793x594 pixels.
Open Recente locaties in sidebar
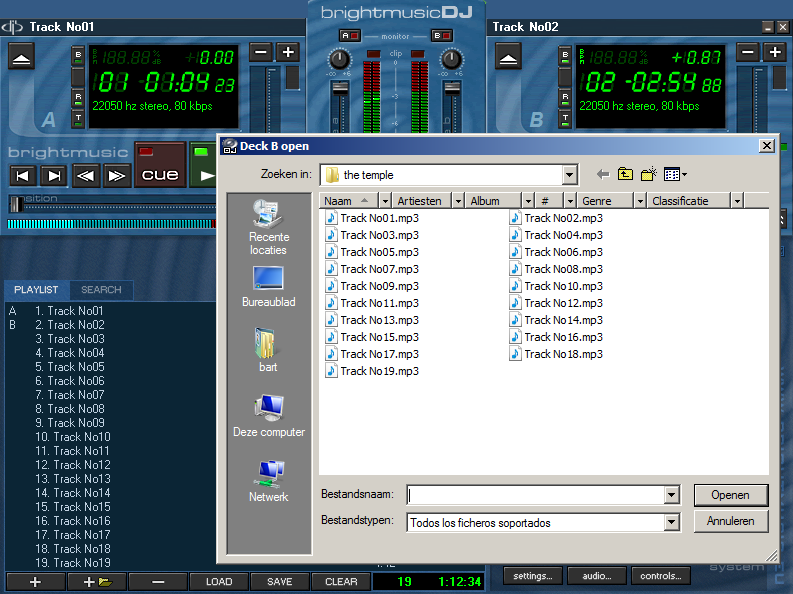269,227
